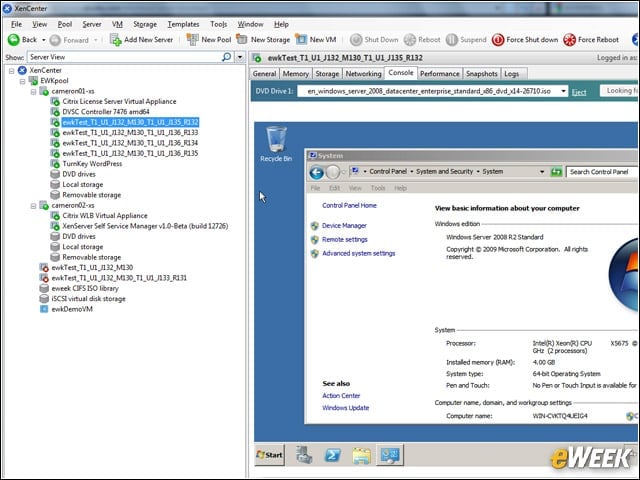Open the File menu
The image size is (640, 480).
coord(16,24)
